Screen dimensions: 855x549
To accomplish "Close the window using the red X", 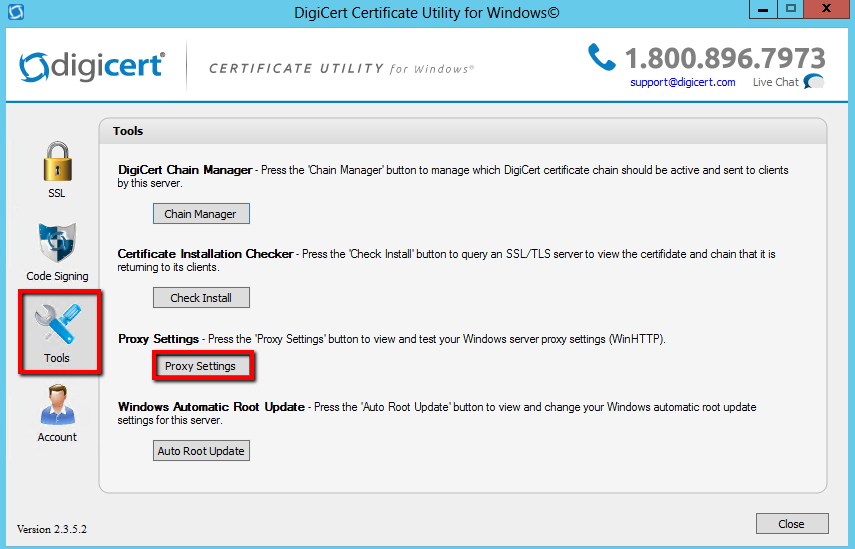I will tap(829, 9).
